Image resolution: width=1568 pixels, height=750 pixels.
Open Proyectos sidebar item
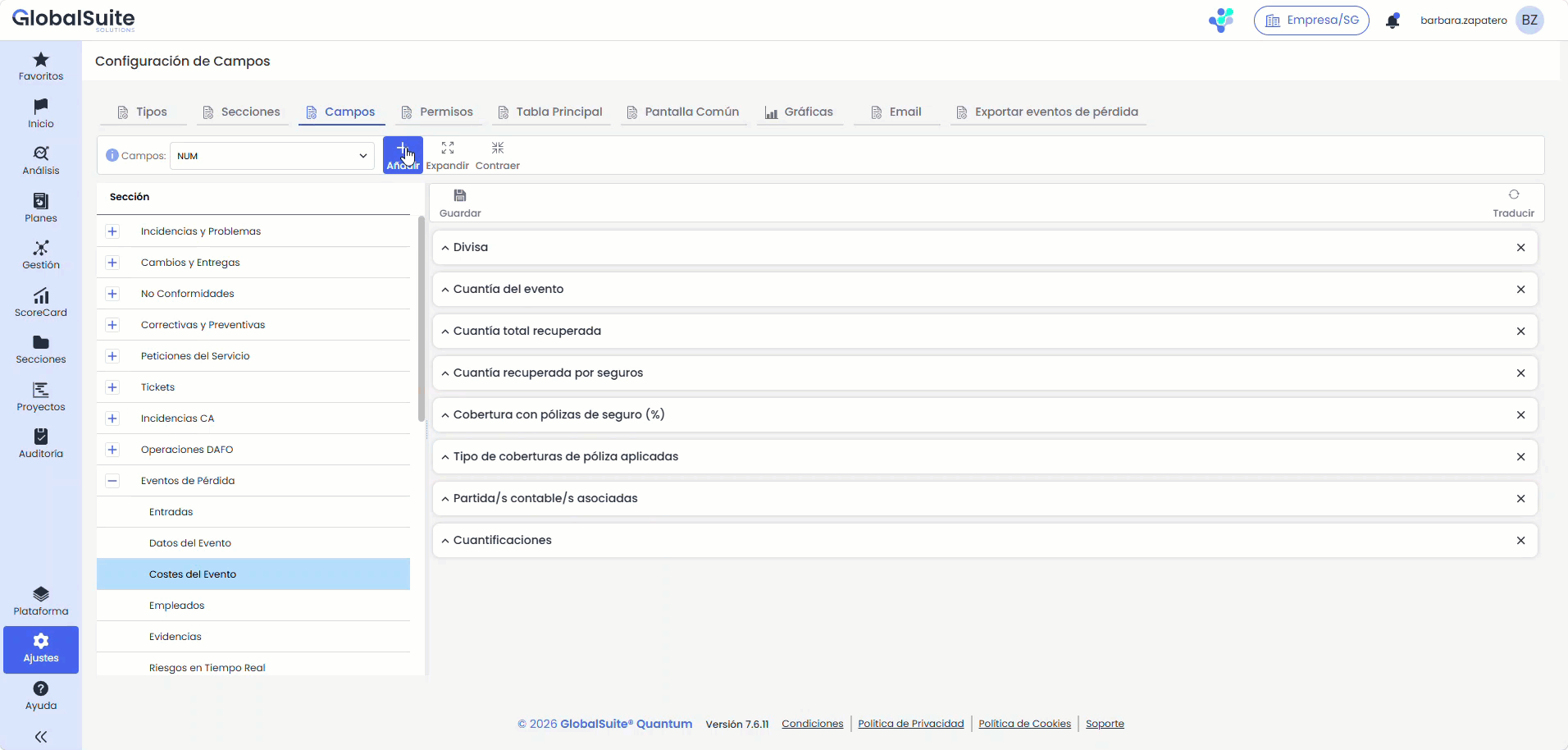41,397
